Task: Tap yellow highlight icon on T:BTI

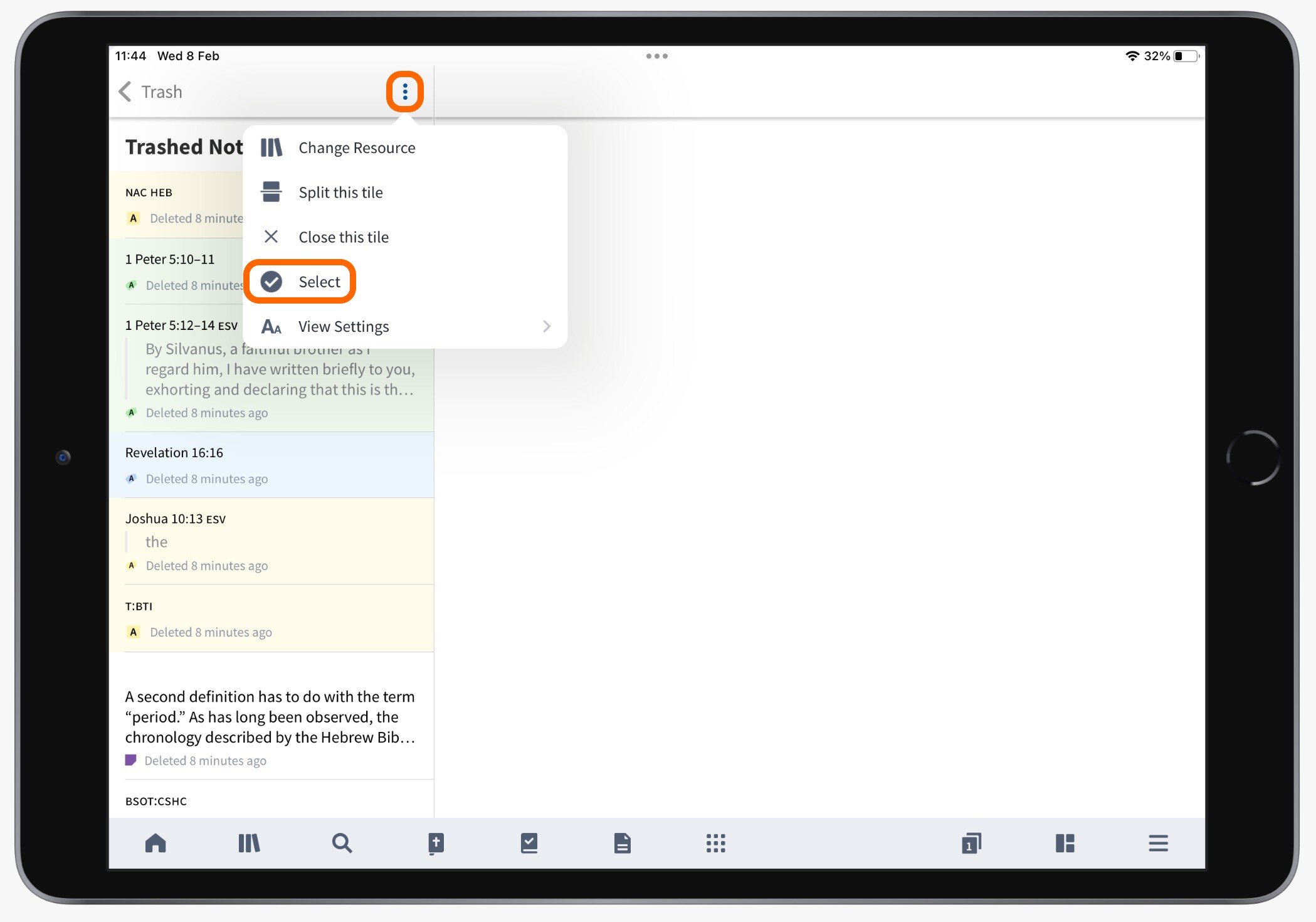Action: (133, 632)
